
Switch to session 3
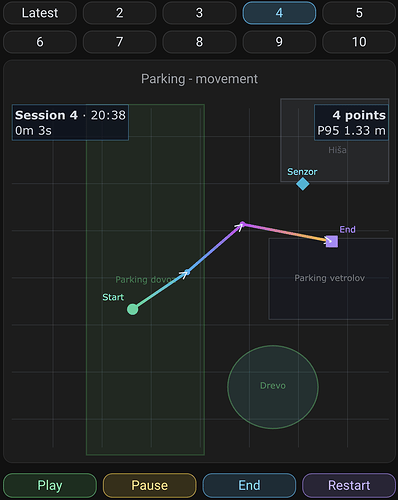tap(199, 13)
